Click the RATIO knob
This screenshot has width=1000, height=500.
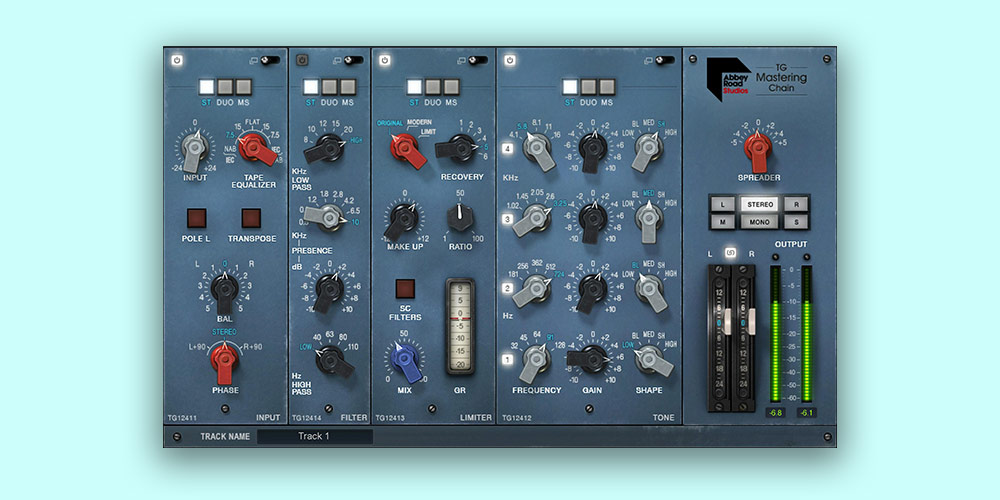coord(460,217)
